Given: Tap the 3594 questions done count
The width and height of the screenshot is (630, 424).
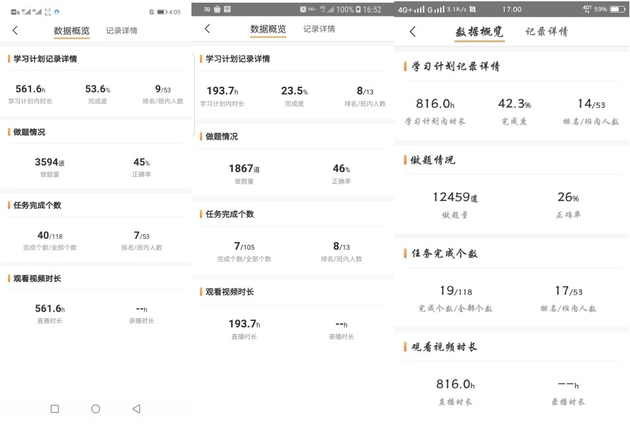Looking at the screenshot, I should click(49, 162).
